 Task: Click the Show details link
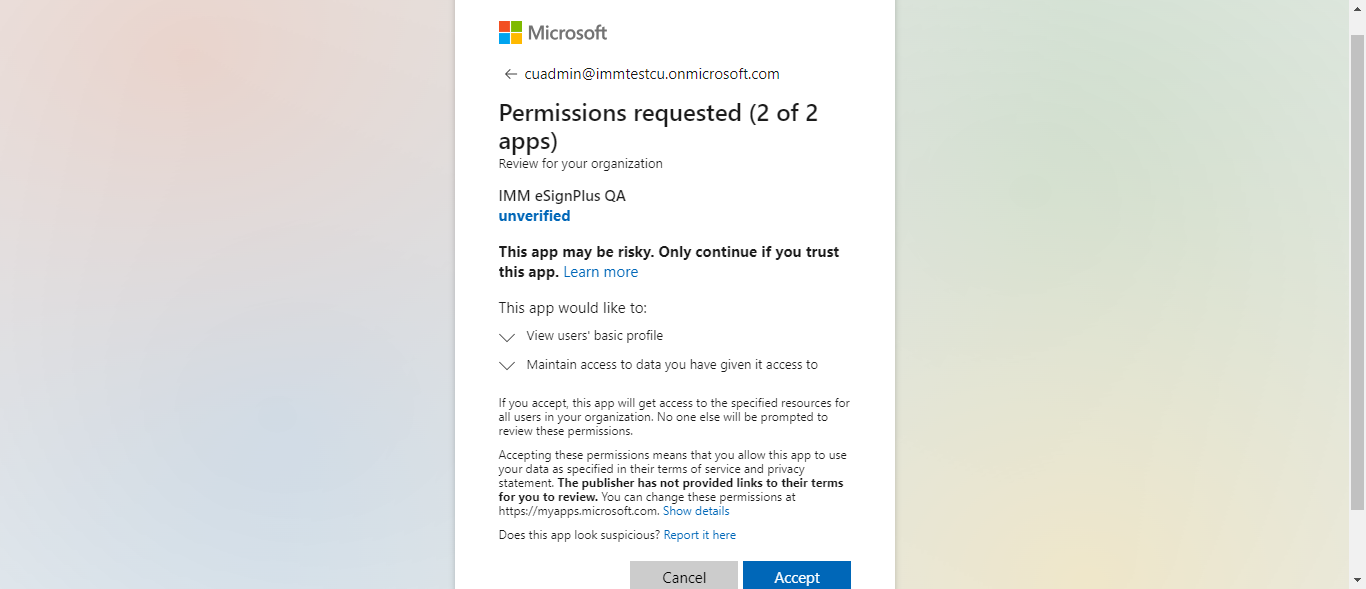pyautogui.click(x=696, y=511)
